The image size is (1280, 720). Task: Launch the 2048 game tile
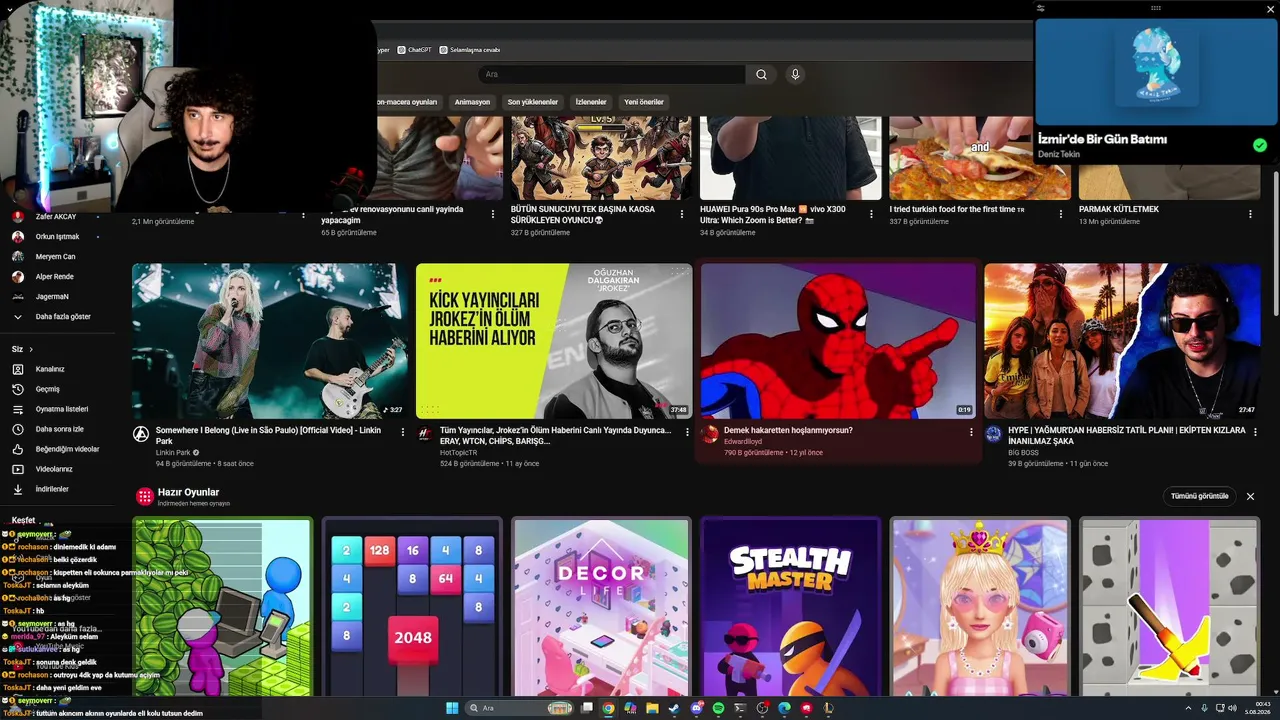tap(412, 606)
